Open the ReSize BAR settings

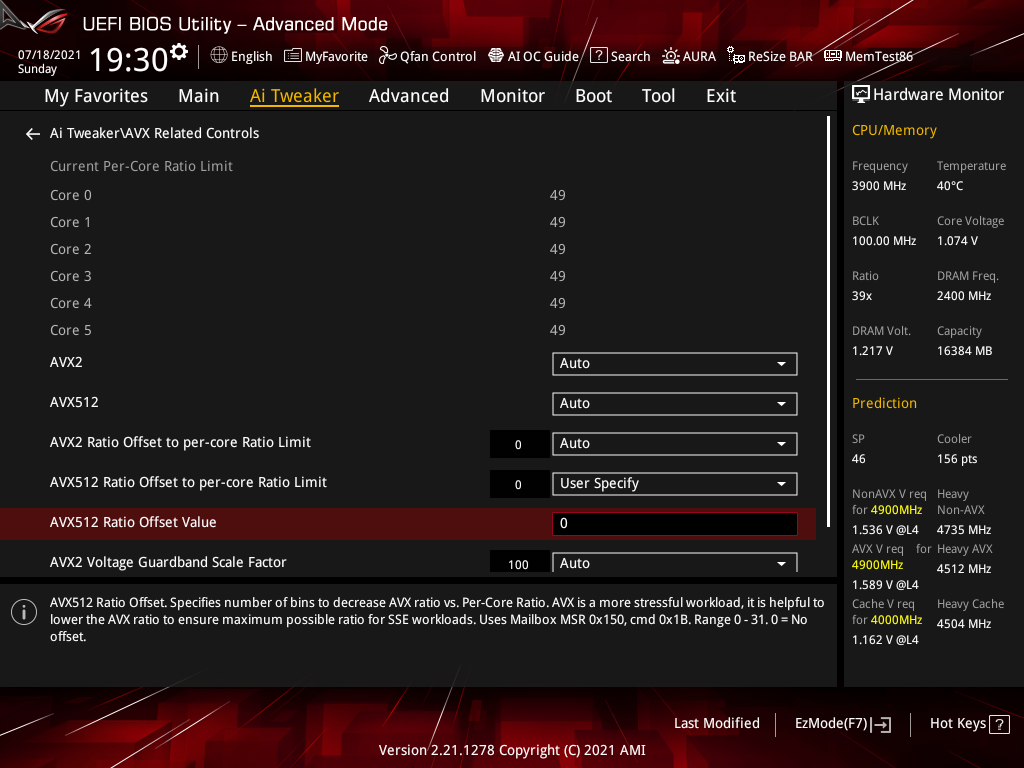[x=769, y=56]
